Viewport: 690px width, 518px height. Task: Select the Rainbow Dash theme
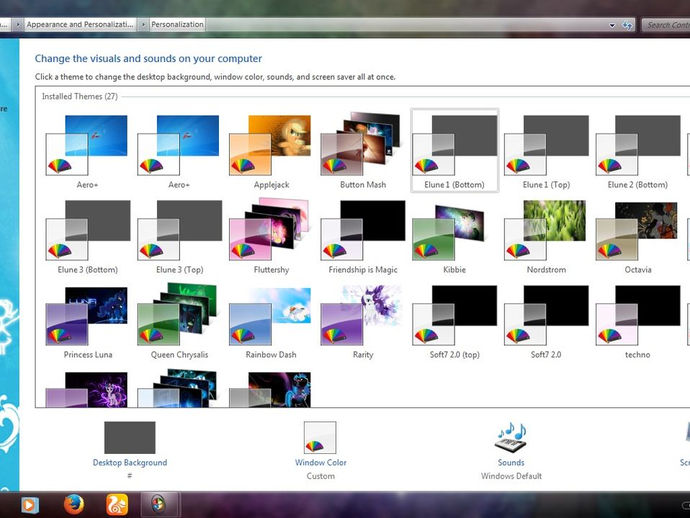[x=271, y=322]
